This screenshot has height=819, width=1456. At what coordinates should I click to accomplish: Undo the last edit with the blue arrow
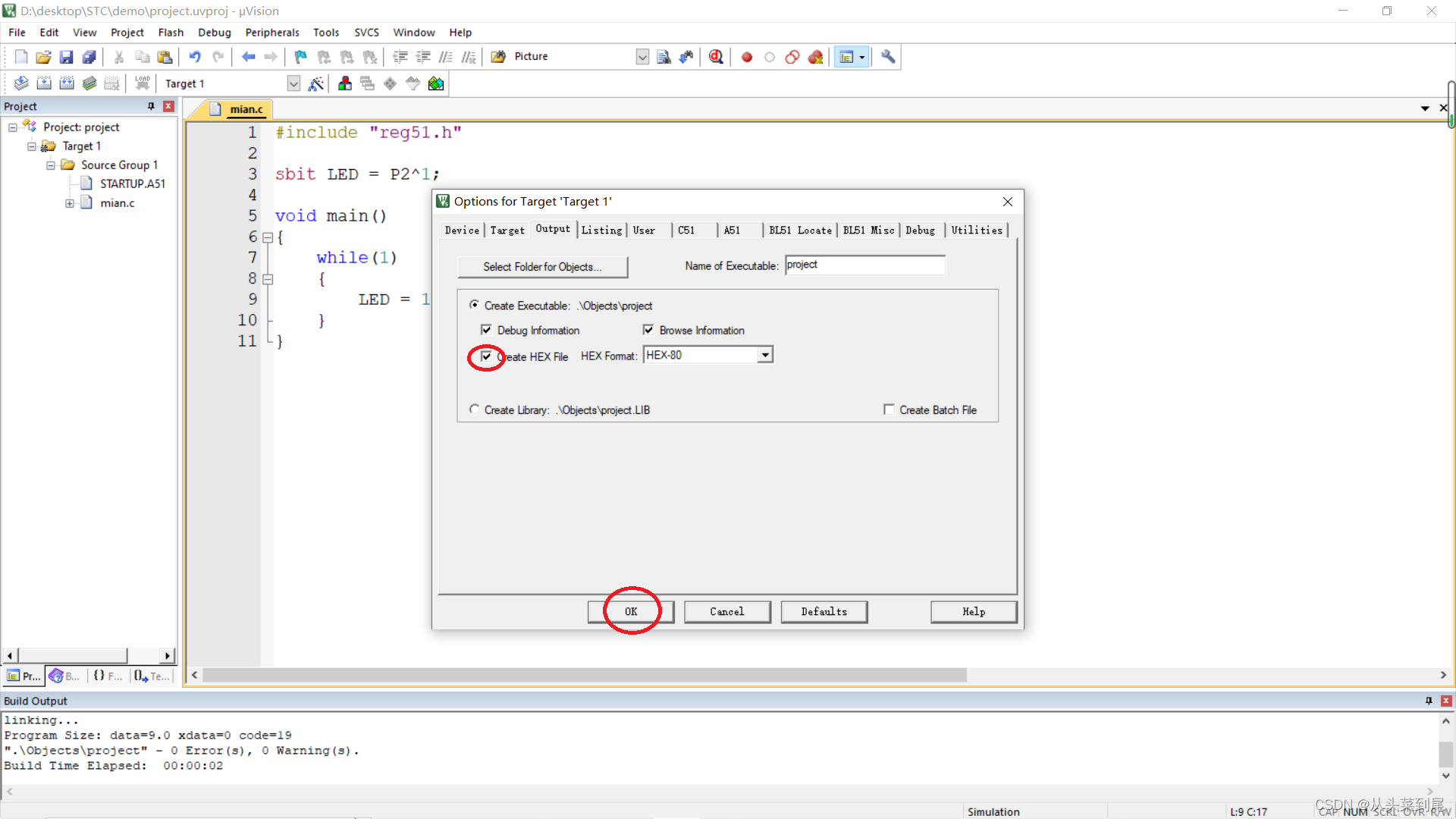pos(195,57)
